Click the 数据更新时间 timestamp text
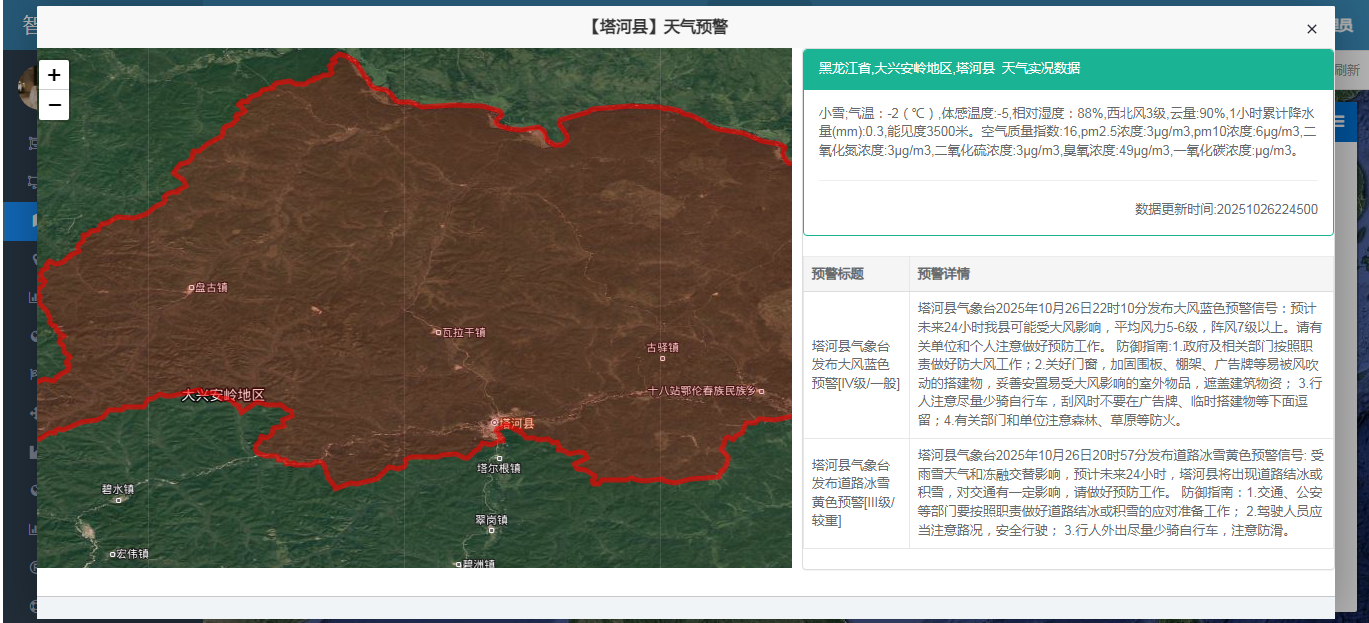This screenshot has height=623, width=1369. point(1226,209)
